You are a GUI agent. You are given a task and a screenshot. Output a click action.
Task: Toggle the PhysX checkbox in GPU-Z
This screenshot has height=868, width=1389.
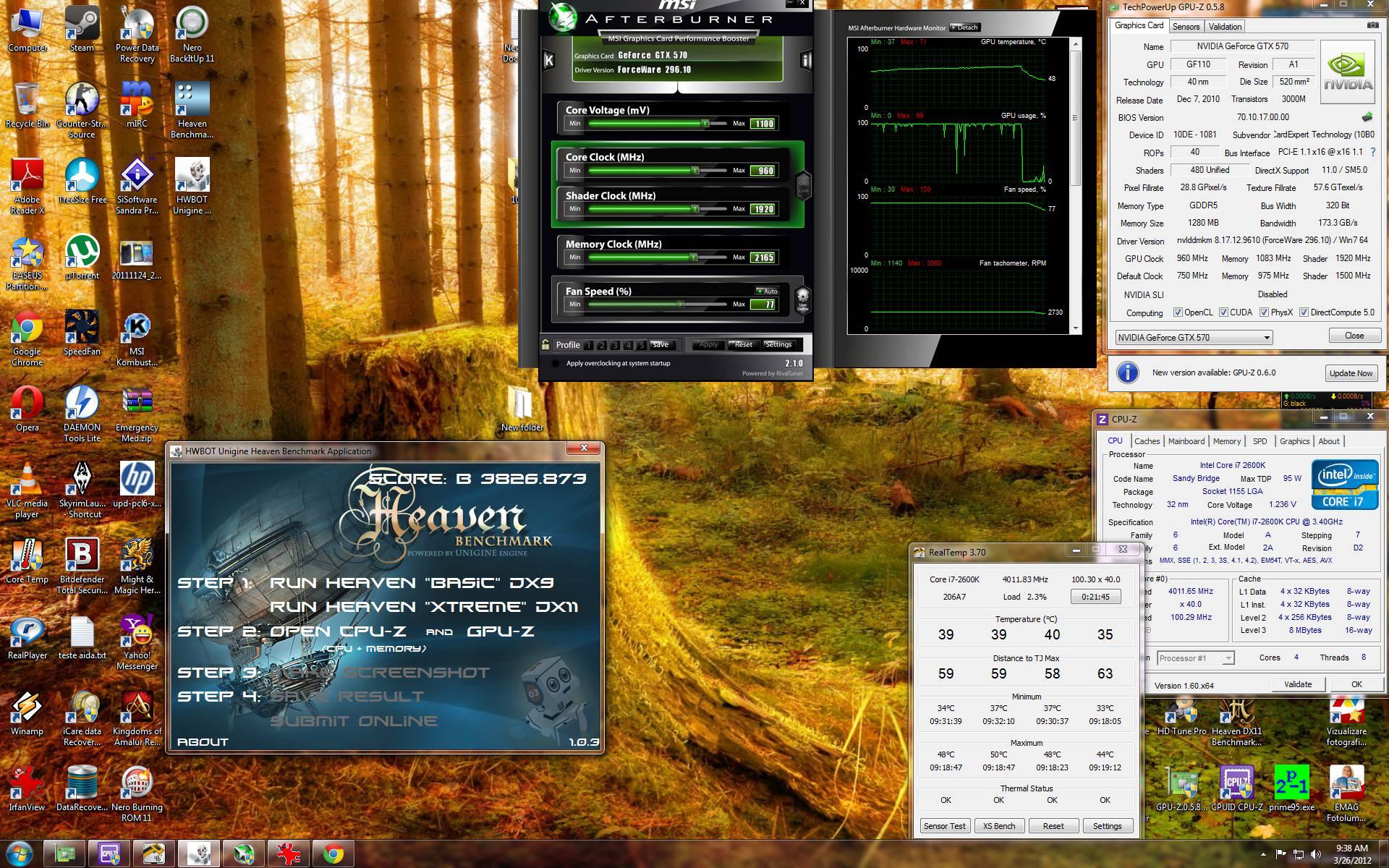tap(1264, 312)
